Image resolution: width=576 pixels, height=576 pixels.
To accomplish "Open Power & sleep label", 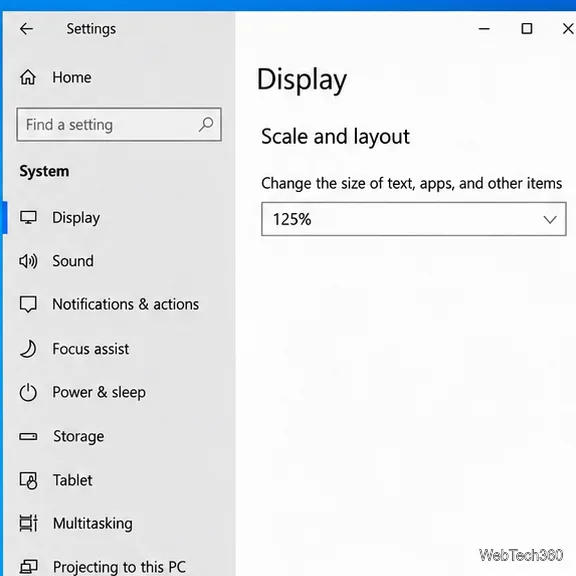I will pyautogui.click(x=99, y=393).
